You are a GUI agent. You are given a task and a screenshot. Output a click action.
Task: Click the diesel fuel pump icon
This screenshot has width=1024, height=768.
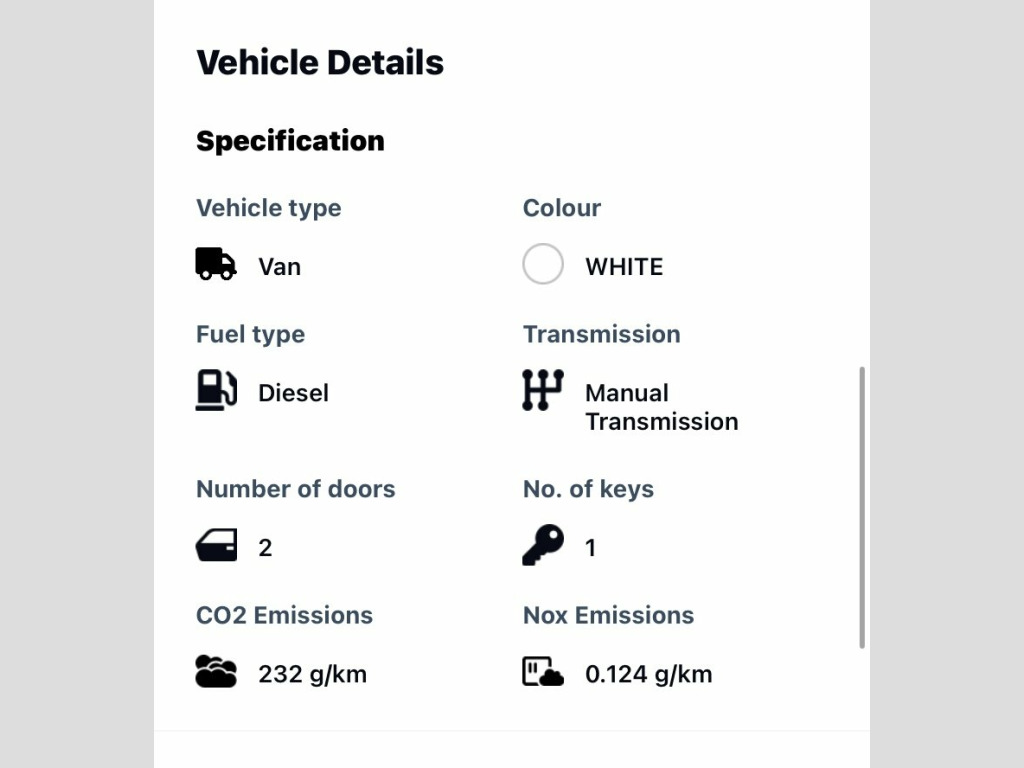216,390
